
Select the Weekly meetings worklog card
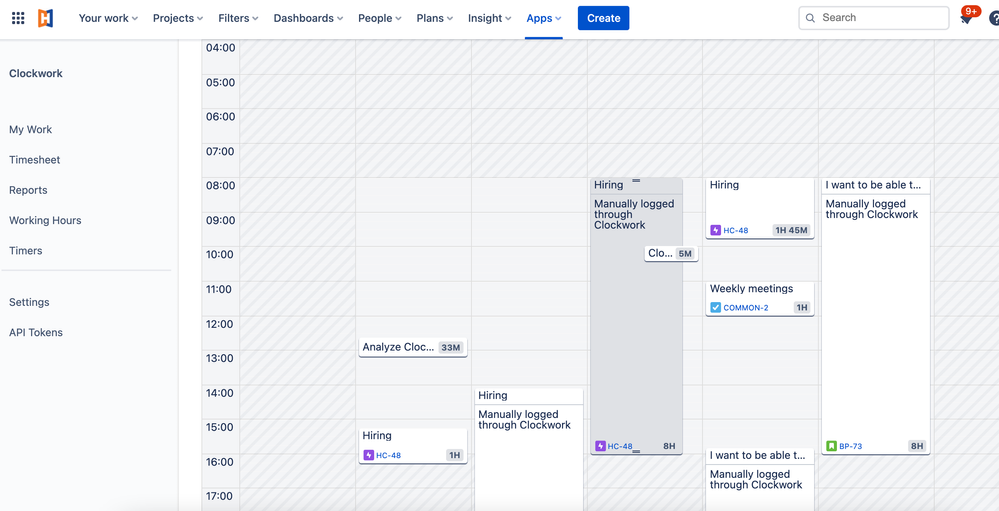(x=759, y=299)
